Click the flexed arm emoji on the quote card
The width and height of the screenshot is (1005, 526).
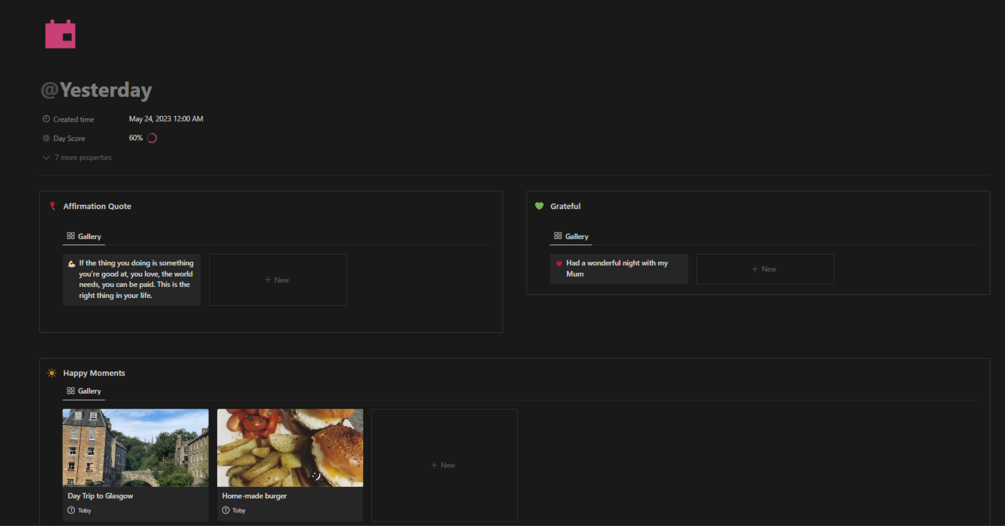pyautogui.click(x=71, y=263)
